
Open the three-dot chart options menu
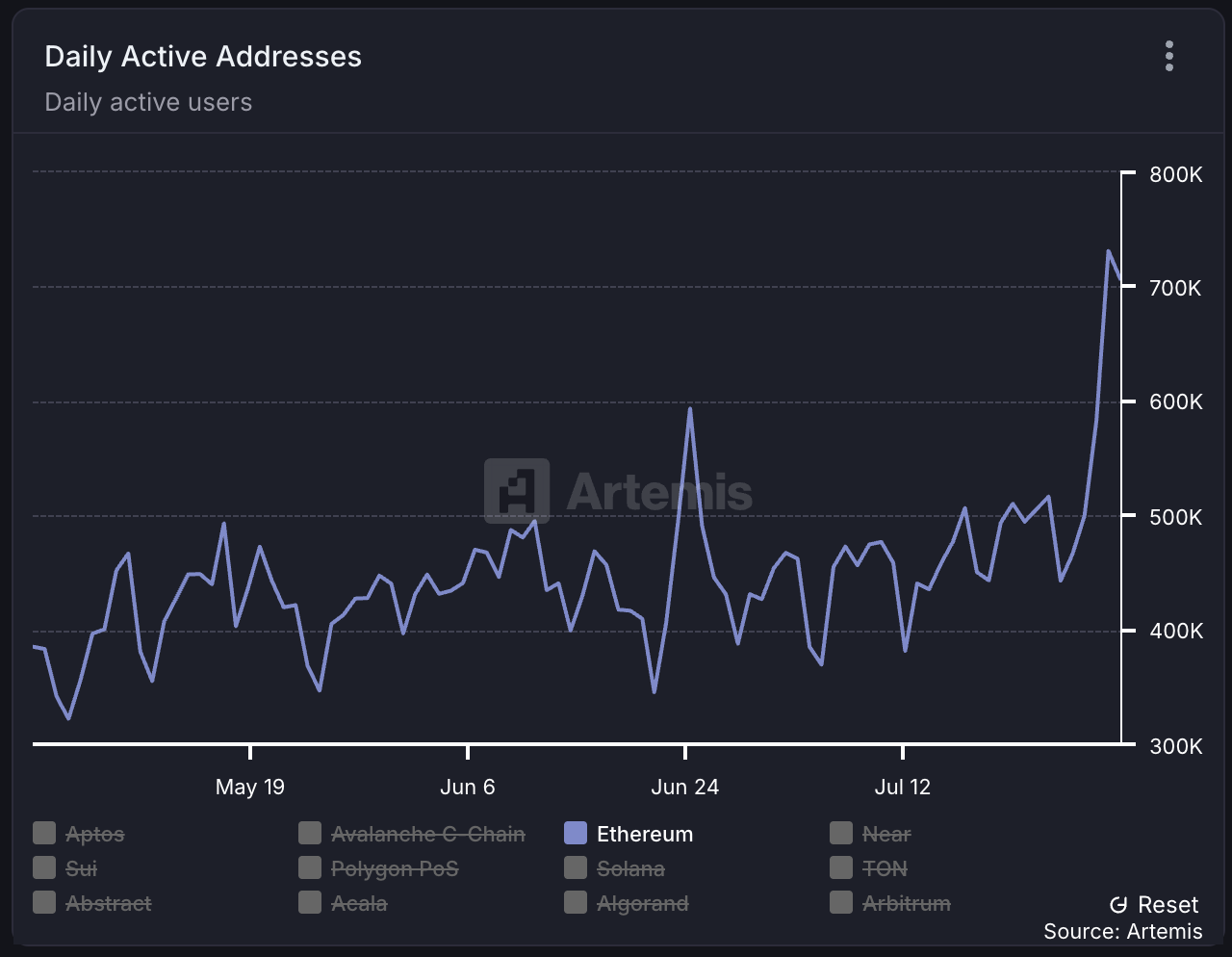[x=1169, y=56]
